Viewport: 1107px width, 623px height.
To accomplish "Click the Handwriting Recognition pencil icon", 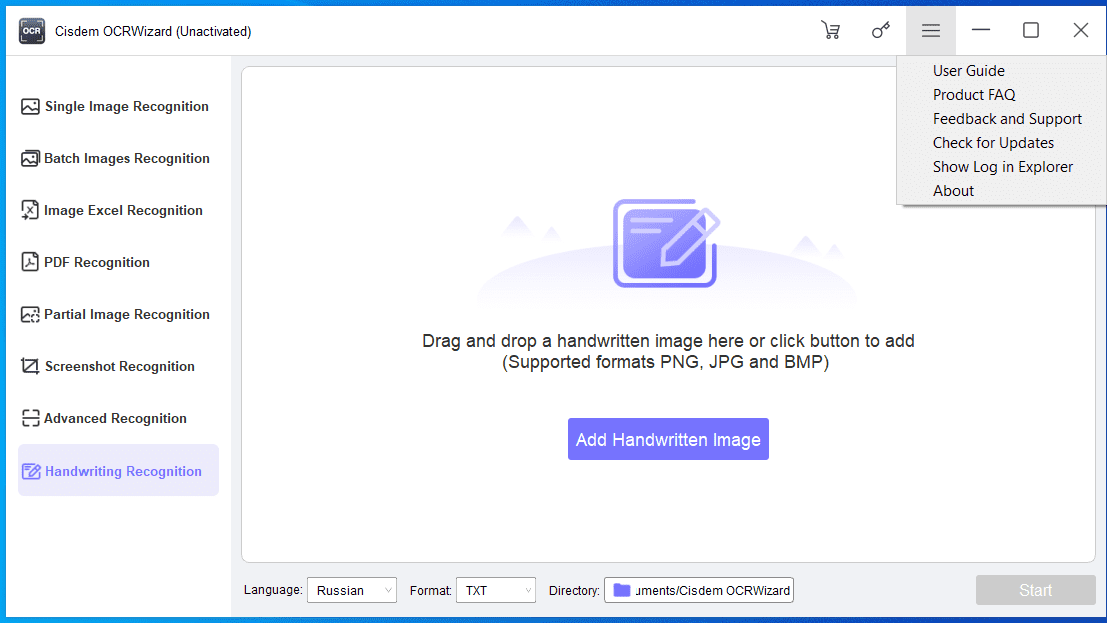I will pyautogui.click(x=30, y=471).
